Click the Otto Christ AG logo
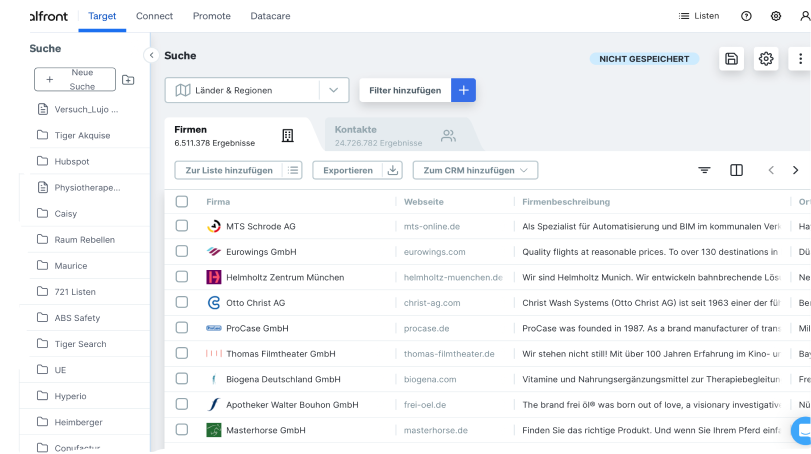Viewport: 811px width, 454px height. [x=214, y=302]
